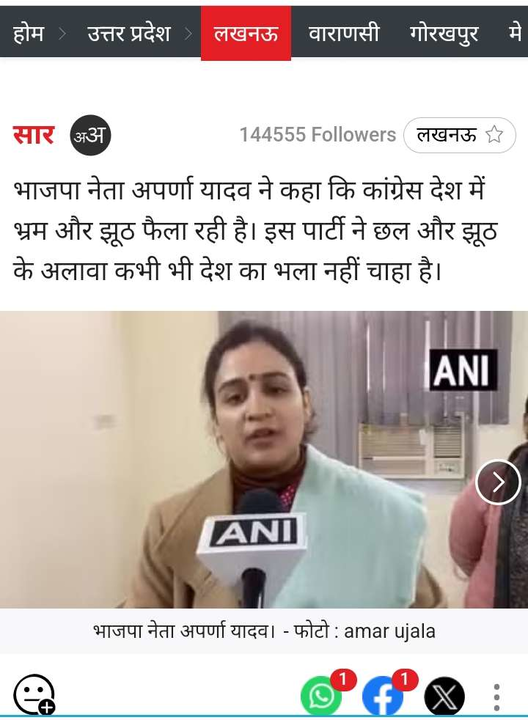The width and height of the screenshot is (528, 720).
Task: Switch to गोरखपुर tab
Action: [x=444, y=34]
